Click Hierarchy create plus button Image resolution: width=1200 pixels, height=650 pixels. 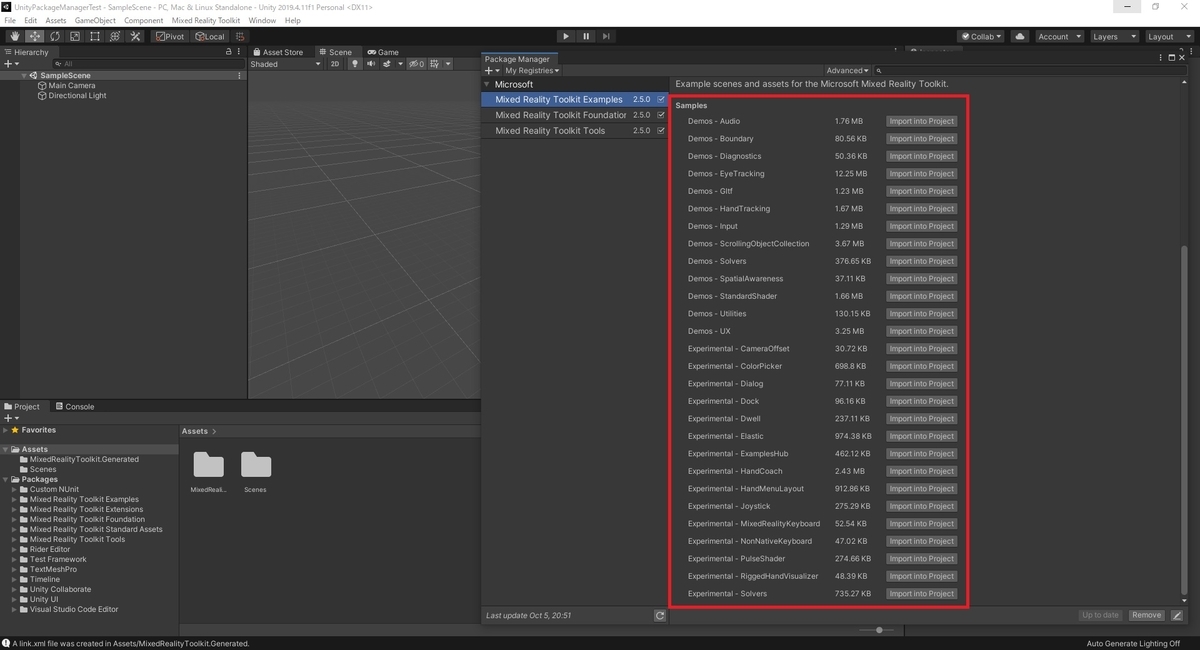click(11, 64)
